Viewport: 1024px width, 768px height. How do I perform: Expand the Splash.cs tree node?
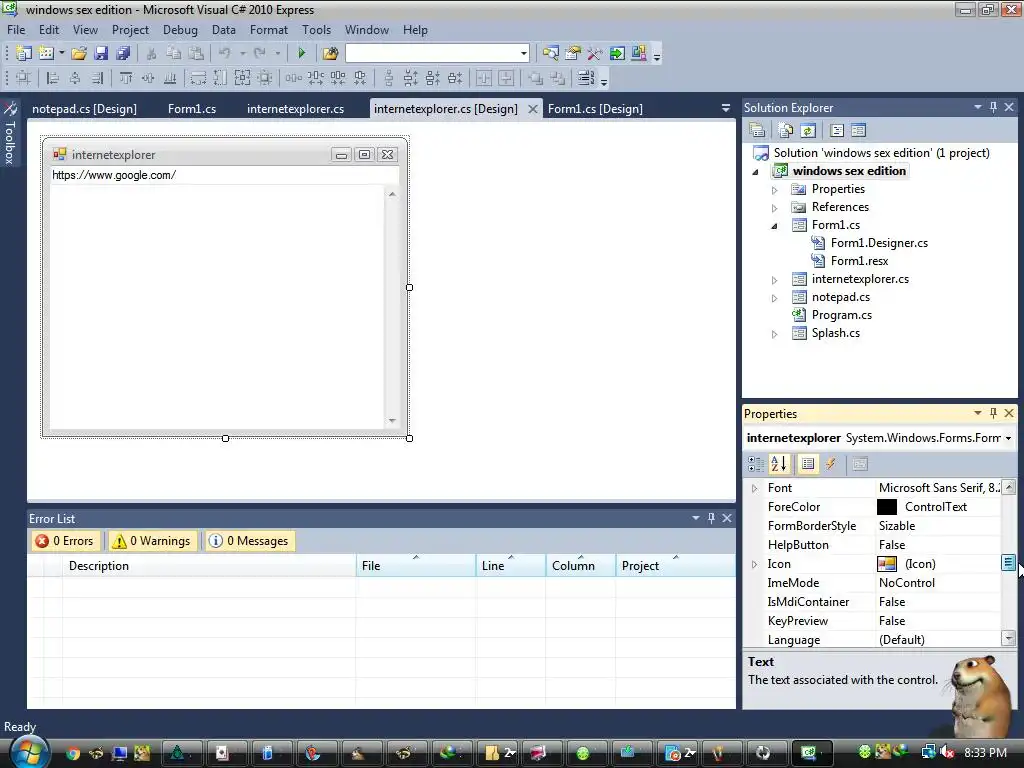click(x=775, y=334)
